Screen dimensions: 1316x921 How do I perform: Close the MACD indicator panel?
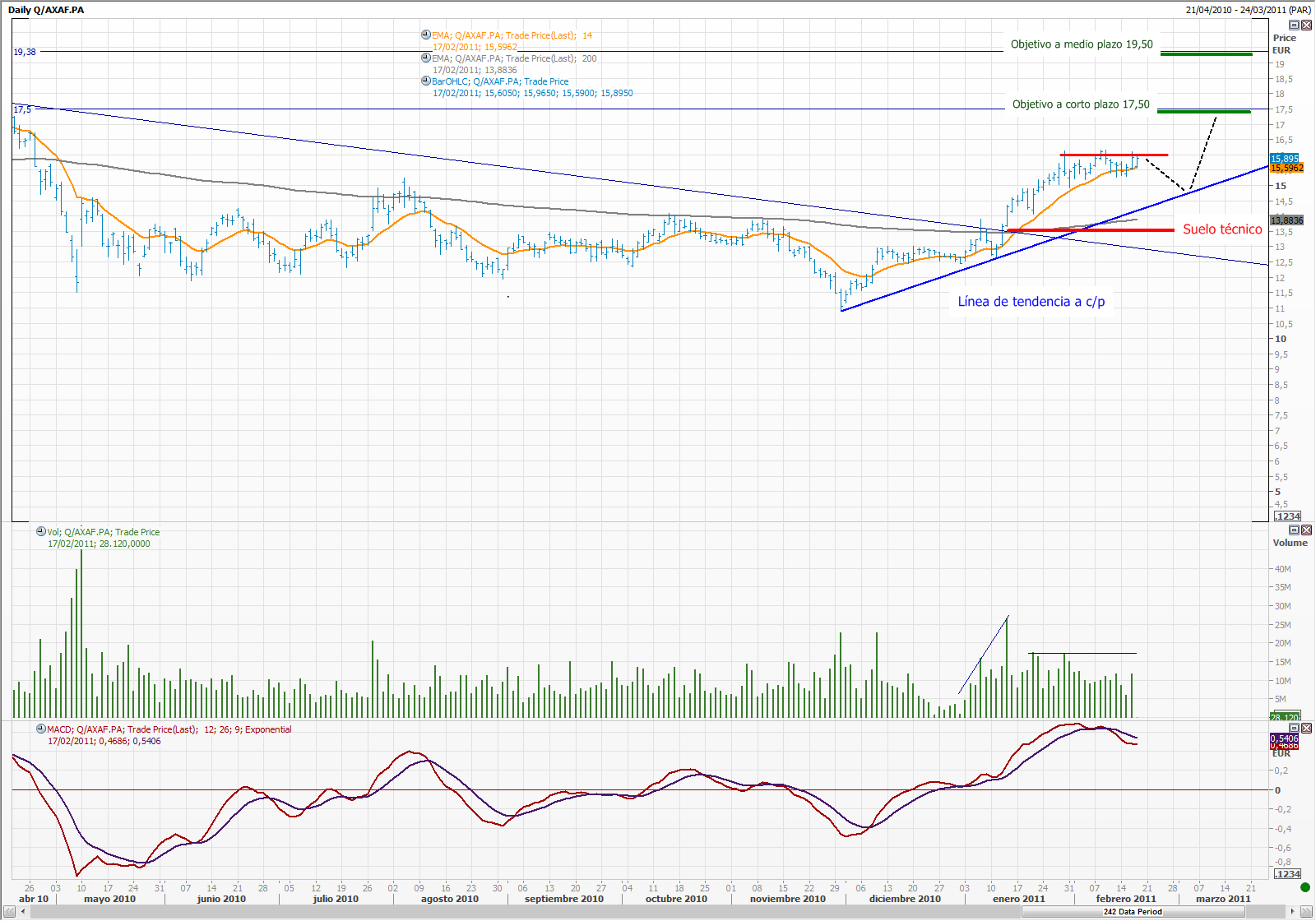[1306, 729]
